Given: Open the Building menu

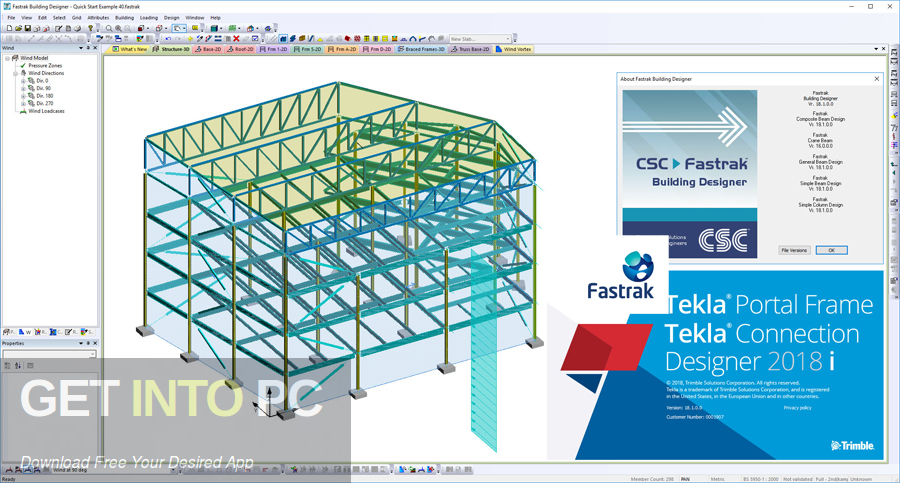Looking at the screenshot, I should coord(124,18).
